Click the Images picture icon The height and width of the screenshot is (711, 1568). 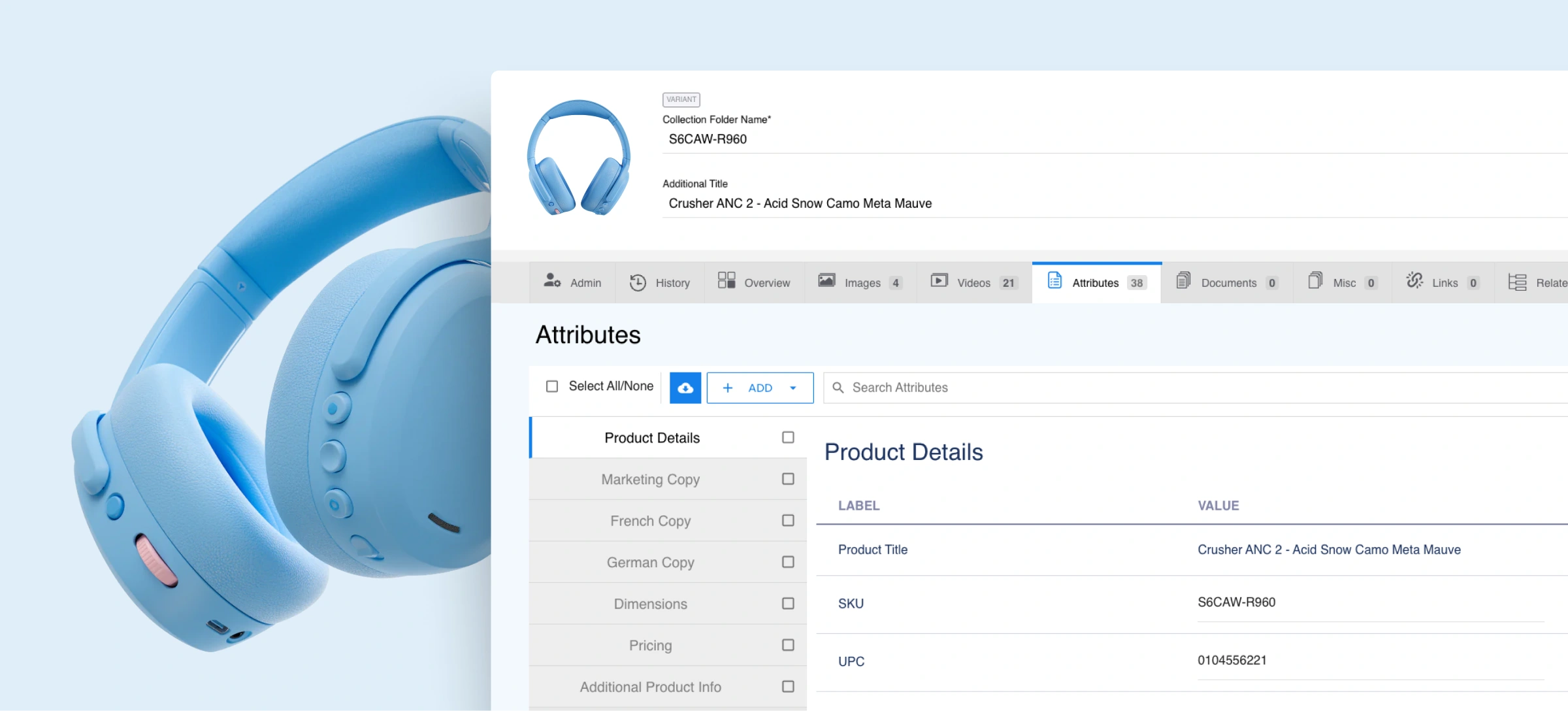click(x=826, y=281)
